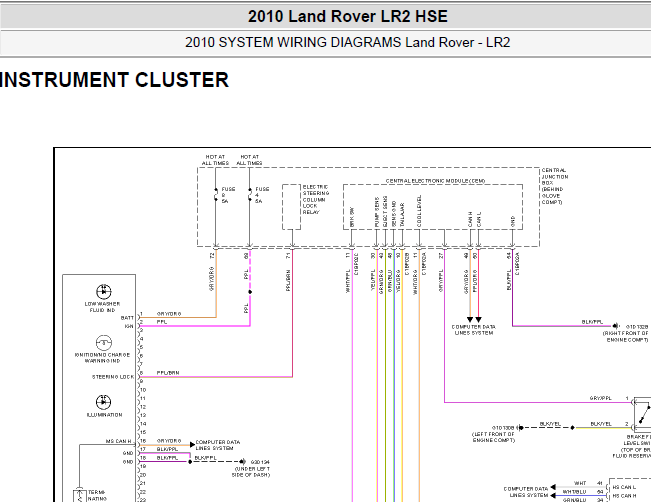Click the Fuse 8 symbol in the junction box

(215, 195)
